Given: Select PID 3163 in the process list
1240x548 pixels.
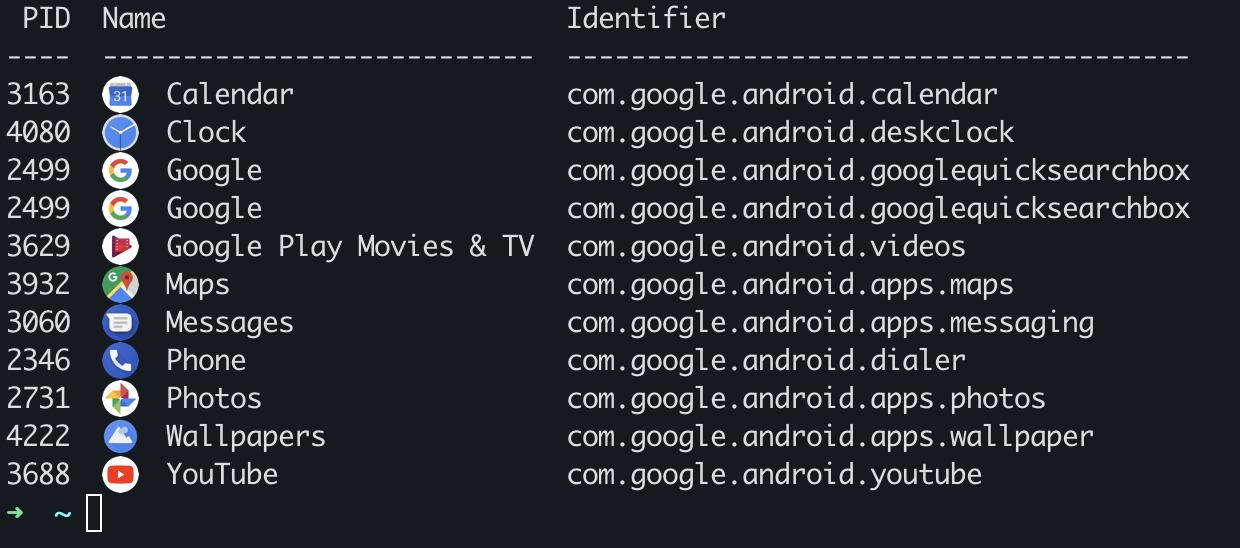Looking at the screenshot, I should [x=38, y=95].
